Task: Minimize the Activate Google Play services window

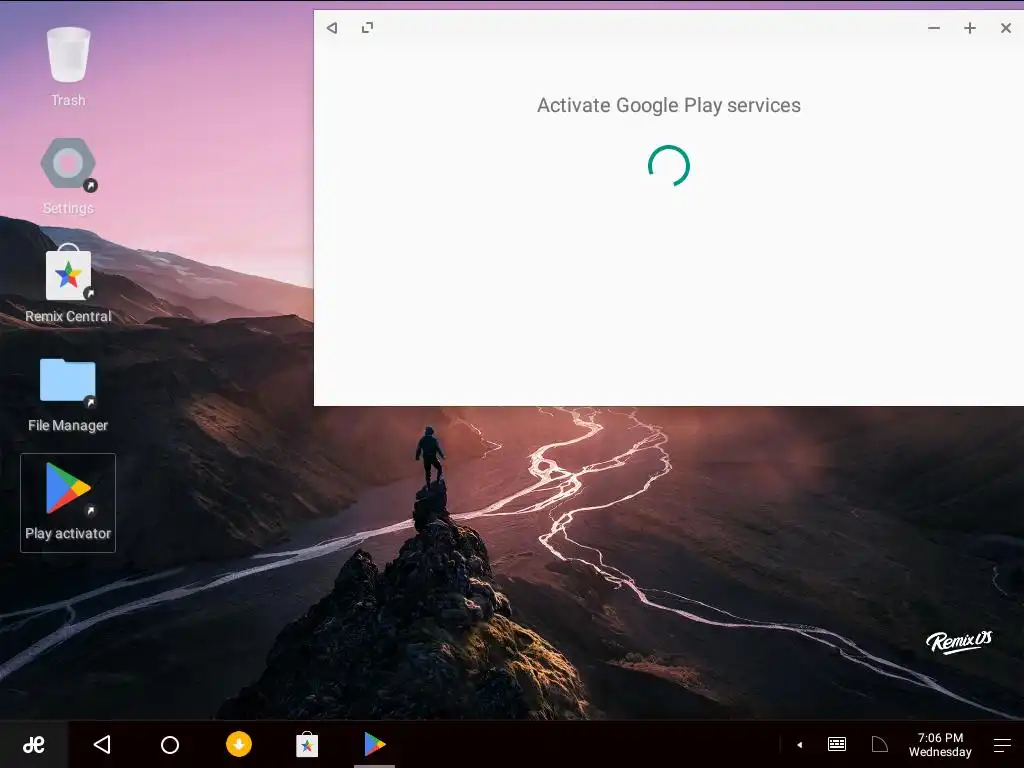Action: [x=934, y=28]
